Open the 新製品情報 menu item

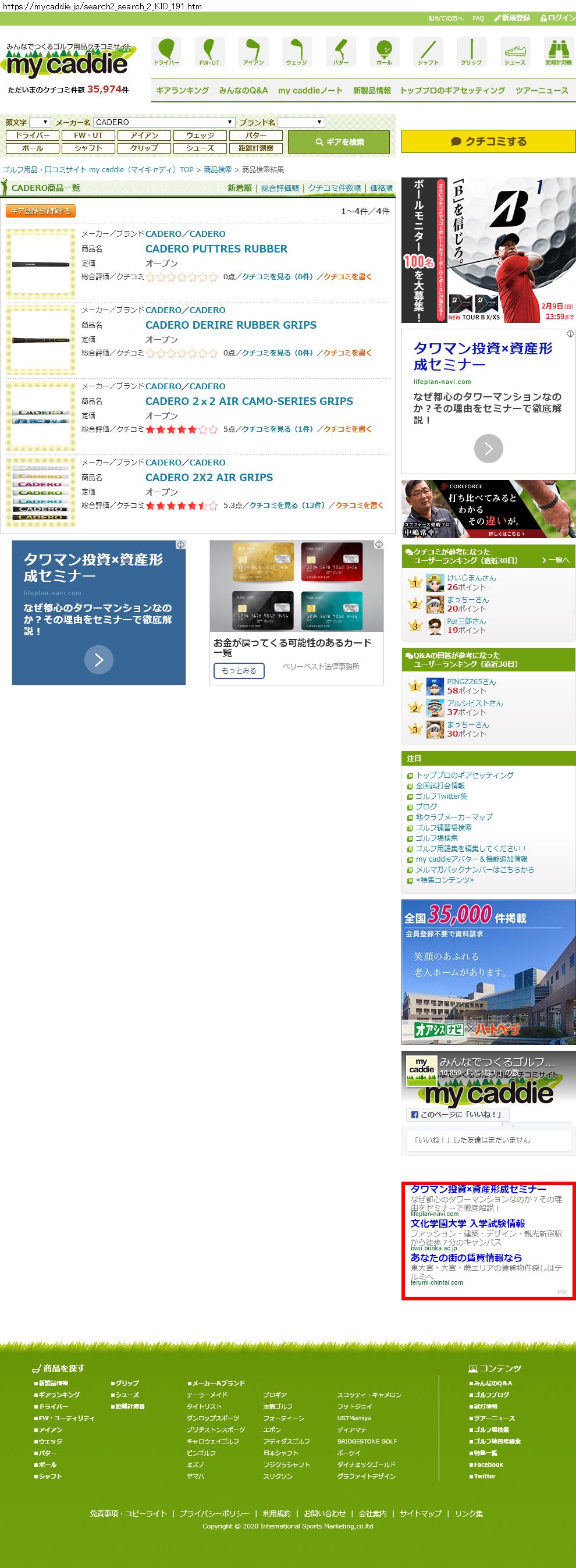(372, 90)
